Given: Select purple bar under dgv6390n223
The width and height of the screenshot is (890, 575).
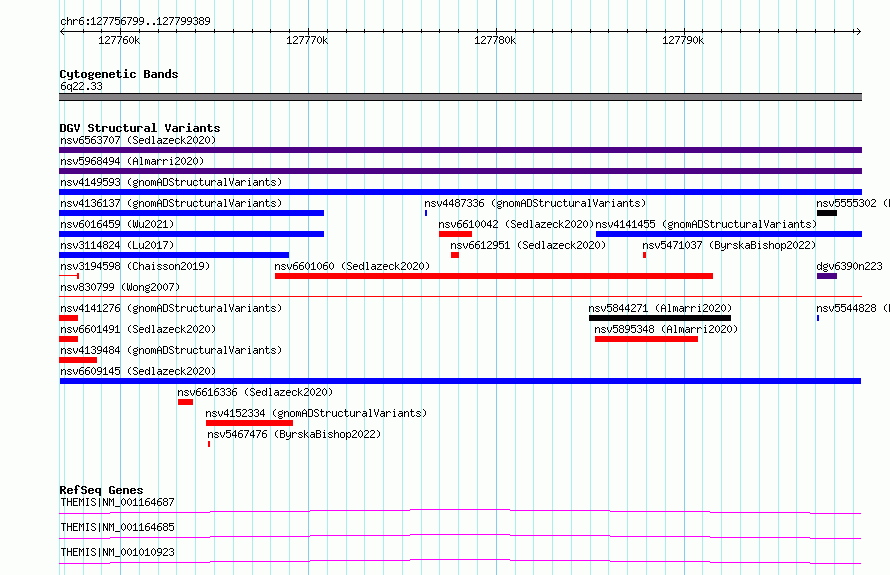Looking at the screenshot, I should [x=826, y=276].
